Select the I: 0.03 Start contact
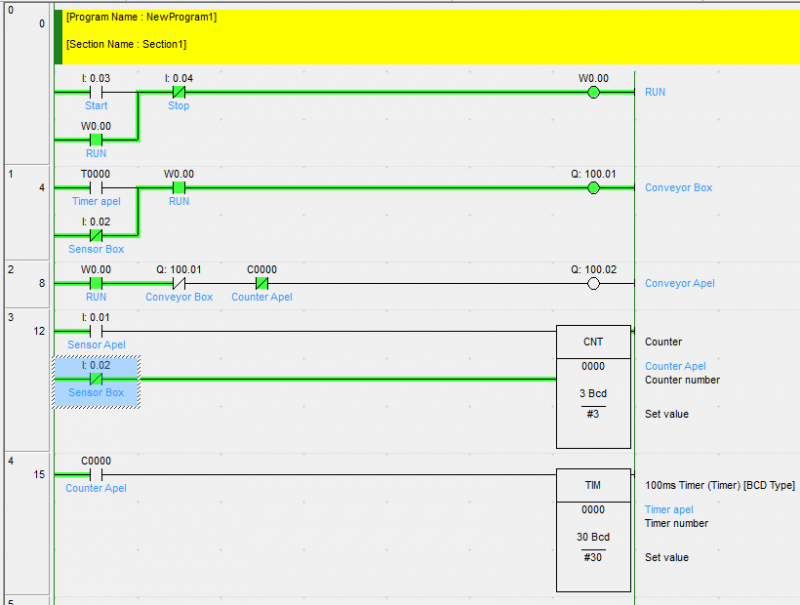Screen dimensions: 800x605 (x=96, y=92)
